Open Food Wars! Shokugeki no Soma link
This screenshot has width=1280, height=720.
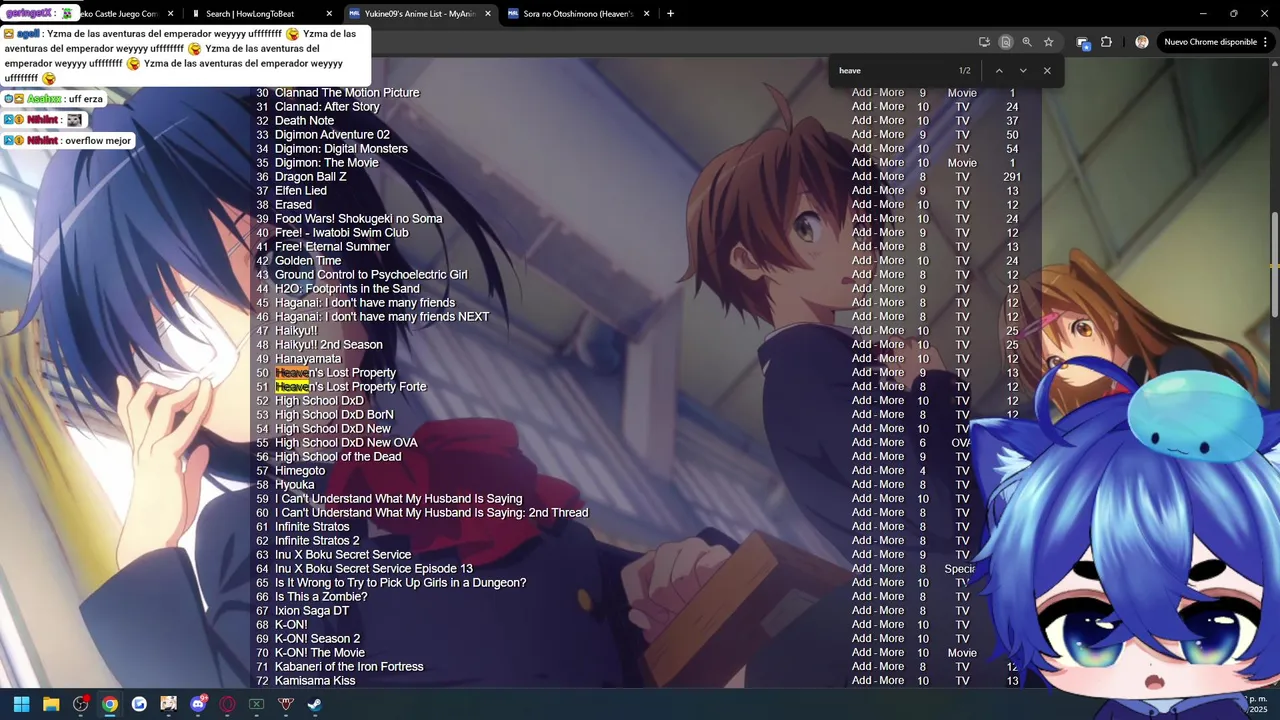point(358,219)
